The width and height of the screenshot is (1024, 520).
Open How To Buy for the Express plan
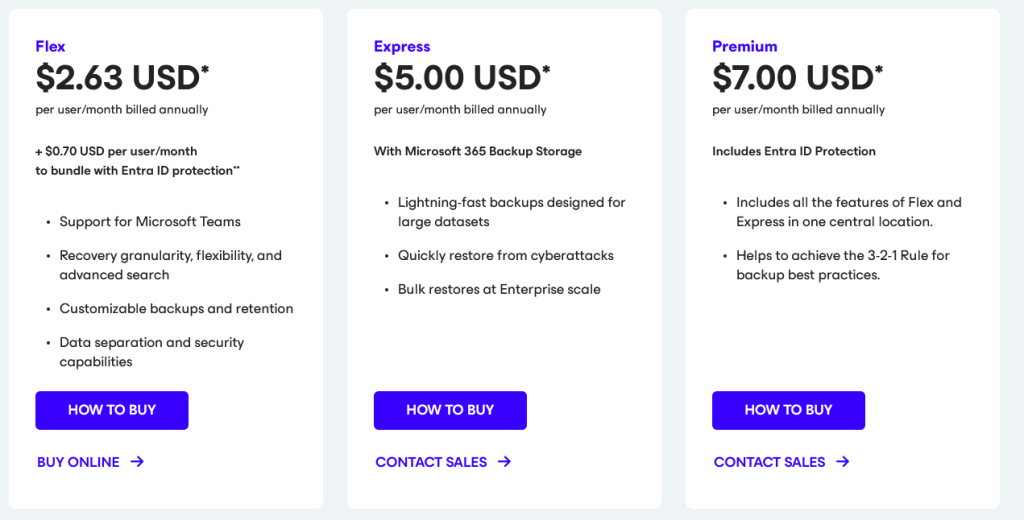pos(450,410)
